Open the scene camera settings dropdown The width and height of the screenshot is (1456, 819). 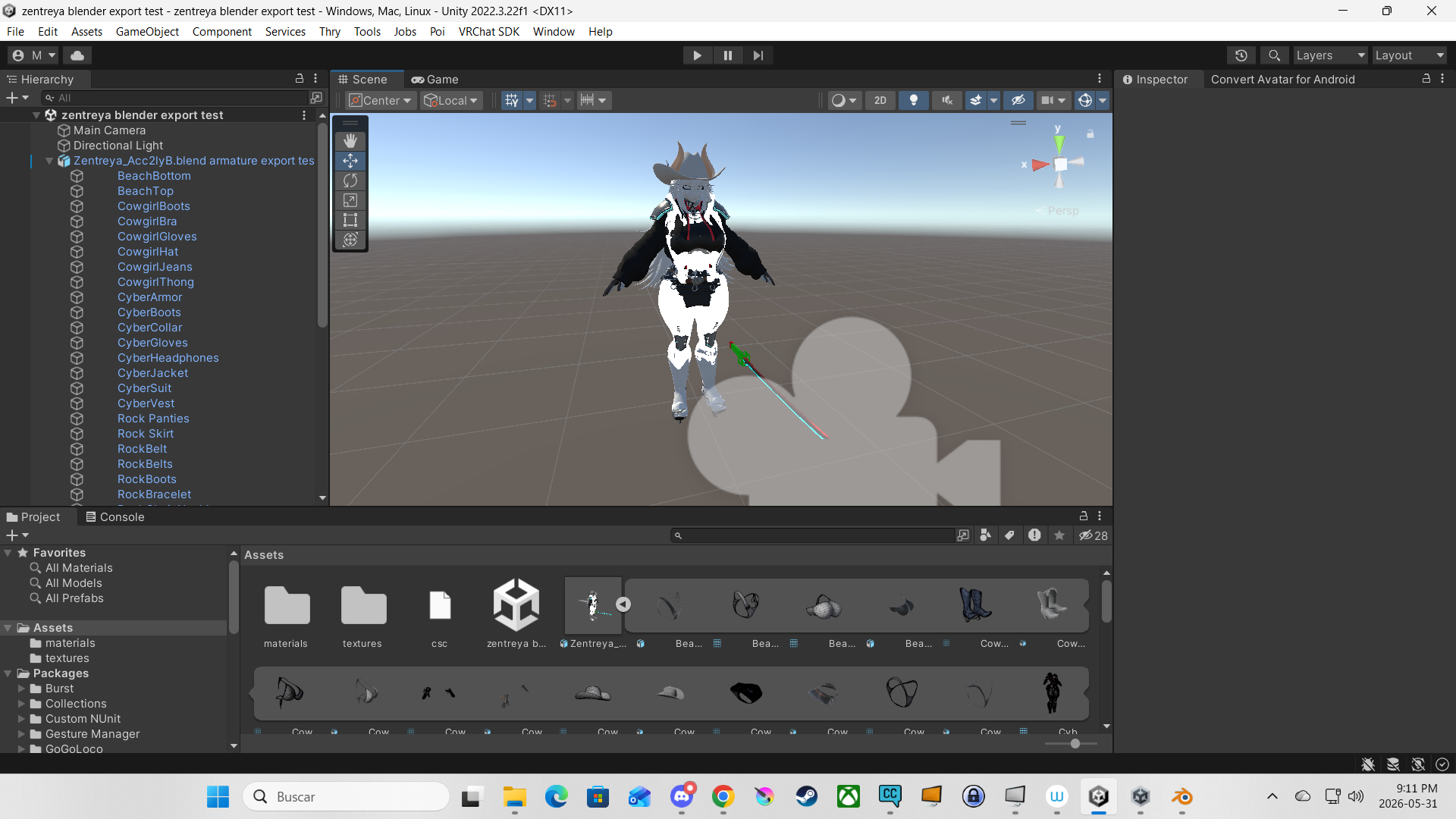(x=1053, y=100)
